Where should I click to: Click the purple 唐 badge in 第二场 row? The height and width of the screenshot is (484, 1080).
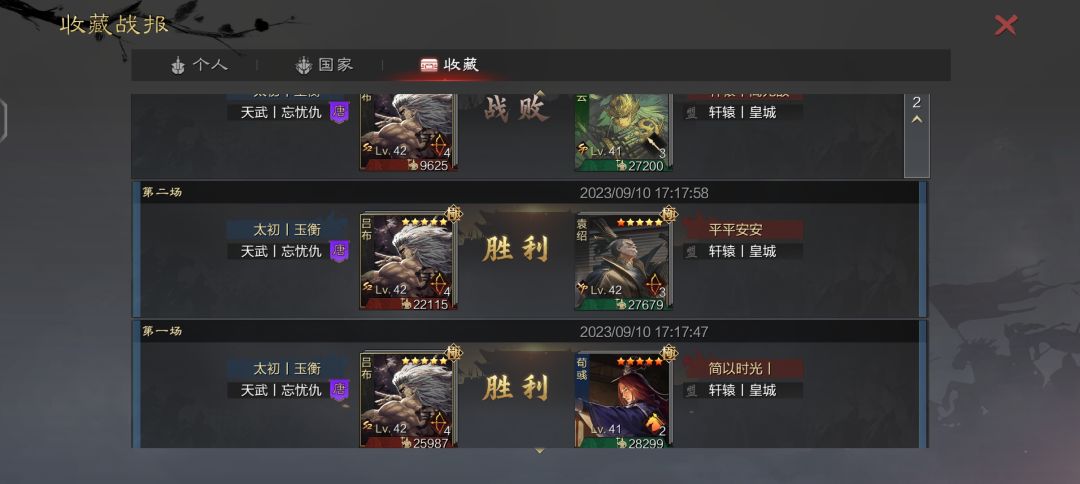click(339, 251)
